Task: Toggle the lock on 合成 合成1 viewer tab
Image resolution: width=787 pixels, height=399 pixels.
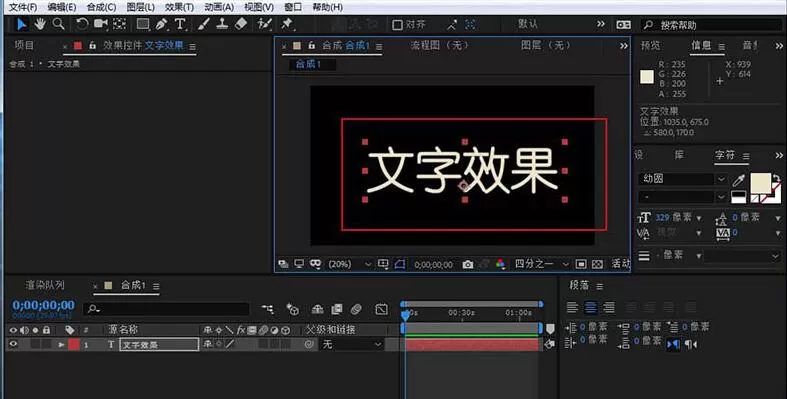Action: click(312, 46)
